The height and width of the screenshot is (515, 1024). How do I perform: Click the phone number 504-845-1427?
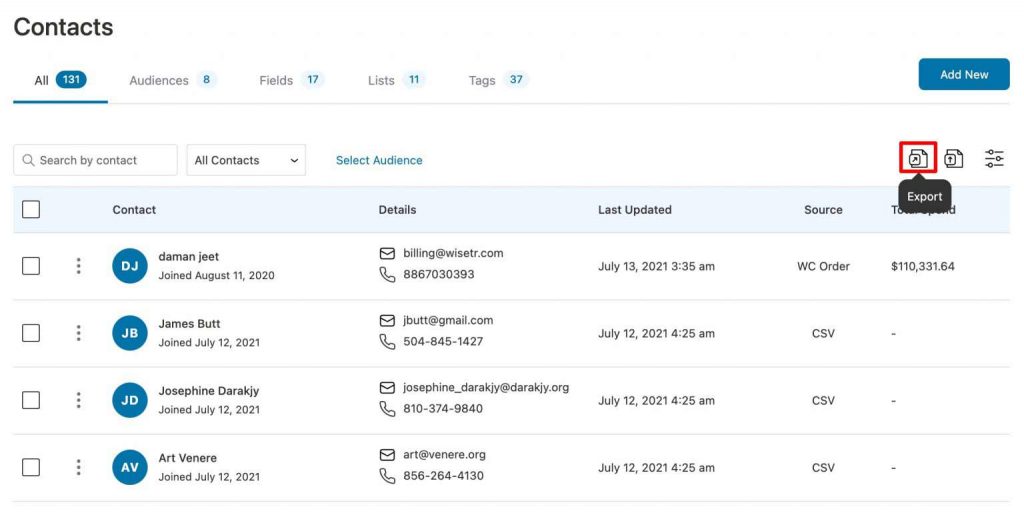point(443,342)
